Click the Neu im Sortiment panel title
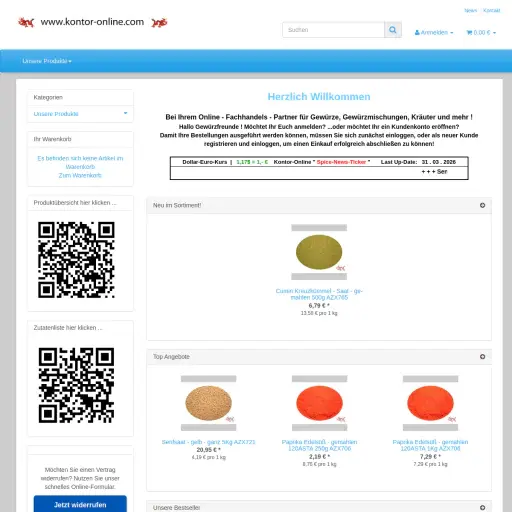 pyautogui.click(x=177, y=205)
